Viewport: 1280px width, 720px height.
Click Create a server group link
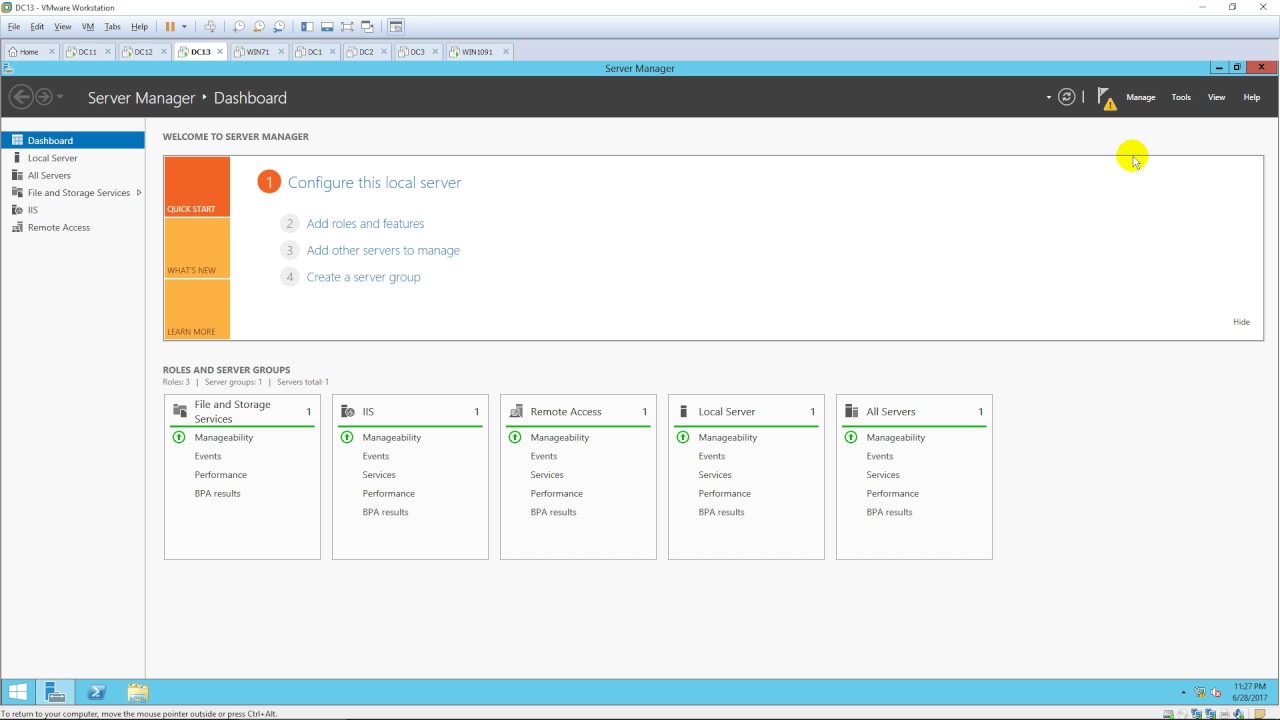(x=363, y=277)
